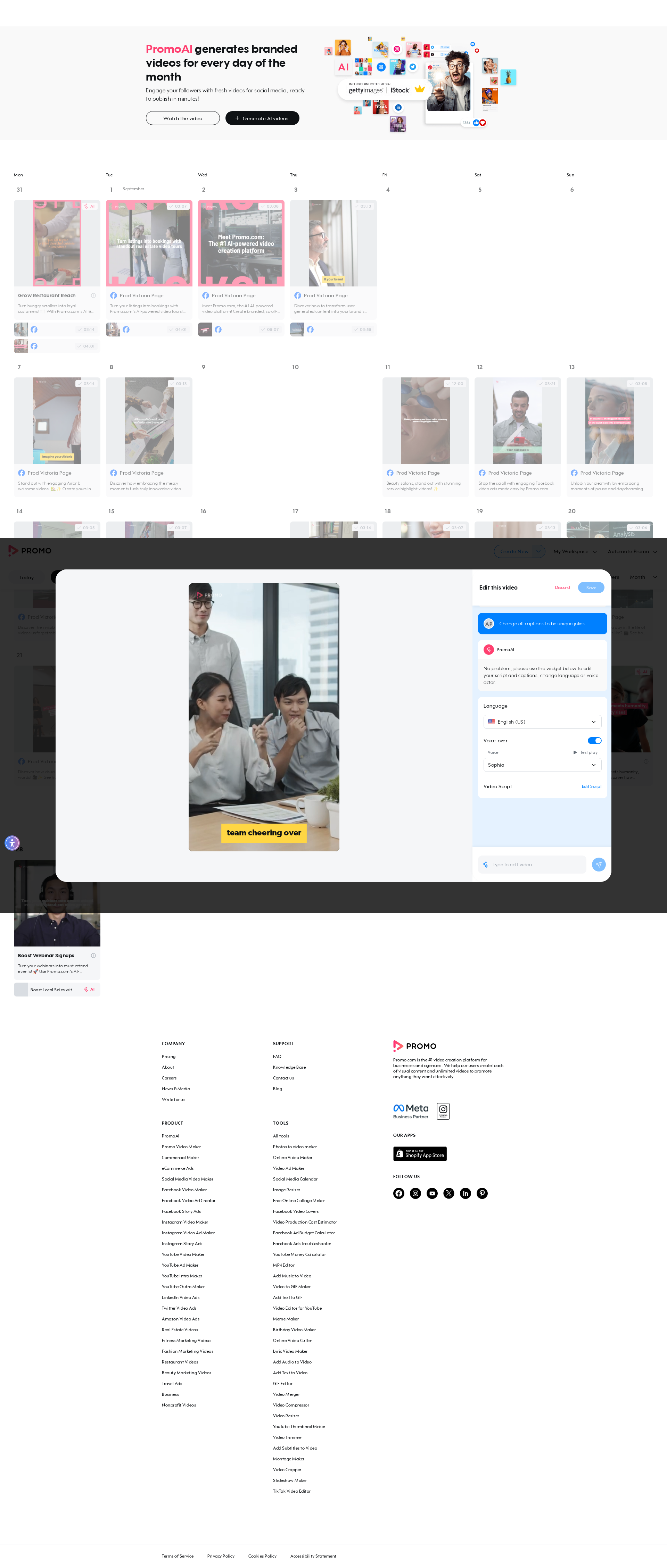Click info icon beside Grow Restaurant Reach
The image size is (667, 1568).
coord(93,296)
